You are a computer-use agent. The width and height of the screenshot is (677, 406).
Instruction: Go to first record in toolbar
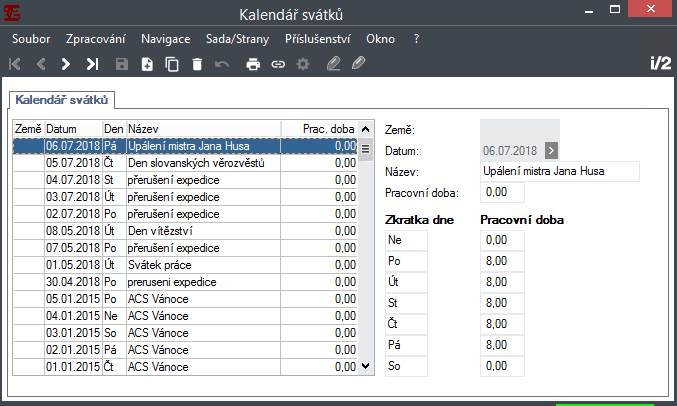[15, 64]
